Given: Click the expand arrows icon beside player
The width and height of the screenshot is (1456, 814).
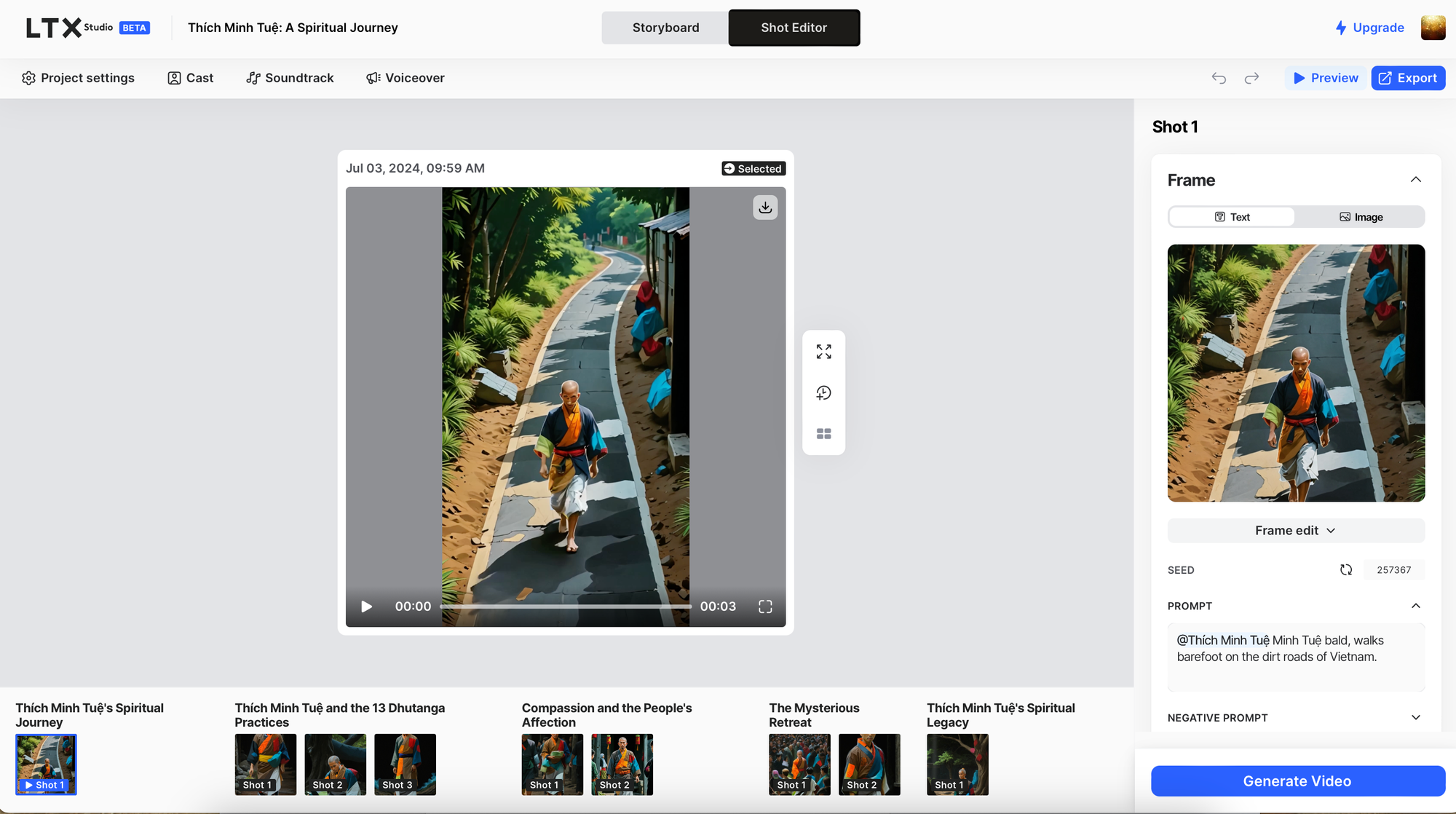Looking at the screenshot, I should (x=823, y=352).
